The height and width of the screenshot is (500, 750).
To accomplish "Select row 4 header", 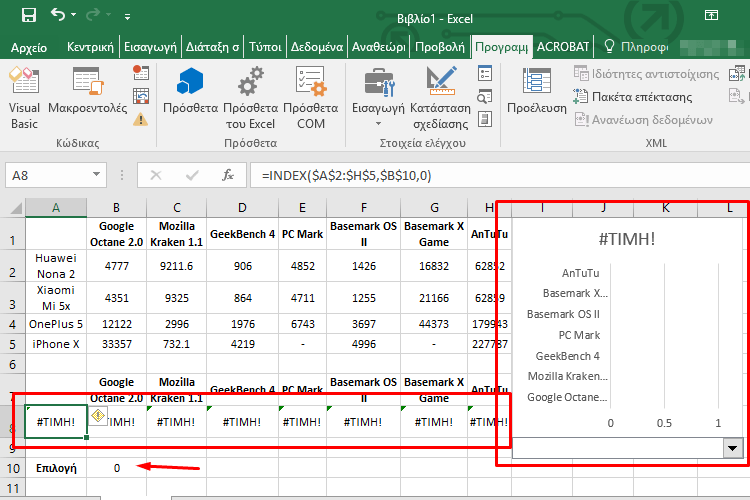I will coord(12,324).
